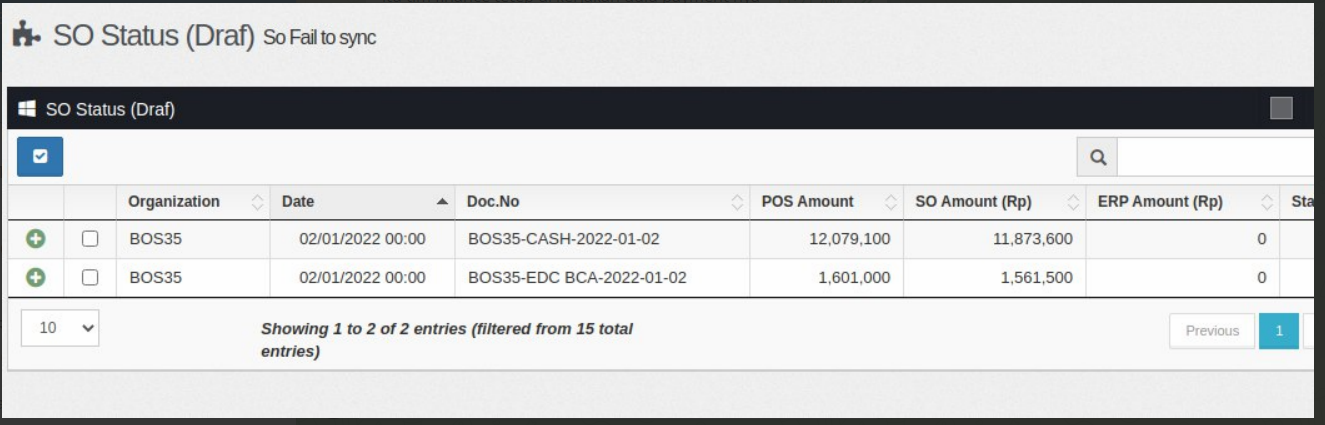Expand the BOS35-CASH-2022-01-02 row details
The width and height of the screenshot is (1325, 425).
pyautogui.click(x=35, y=239)
